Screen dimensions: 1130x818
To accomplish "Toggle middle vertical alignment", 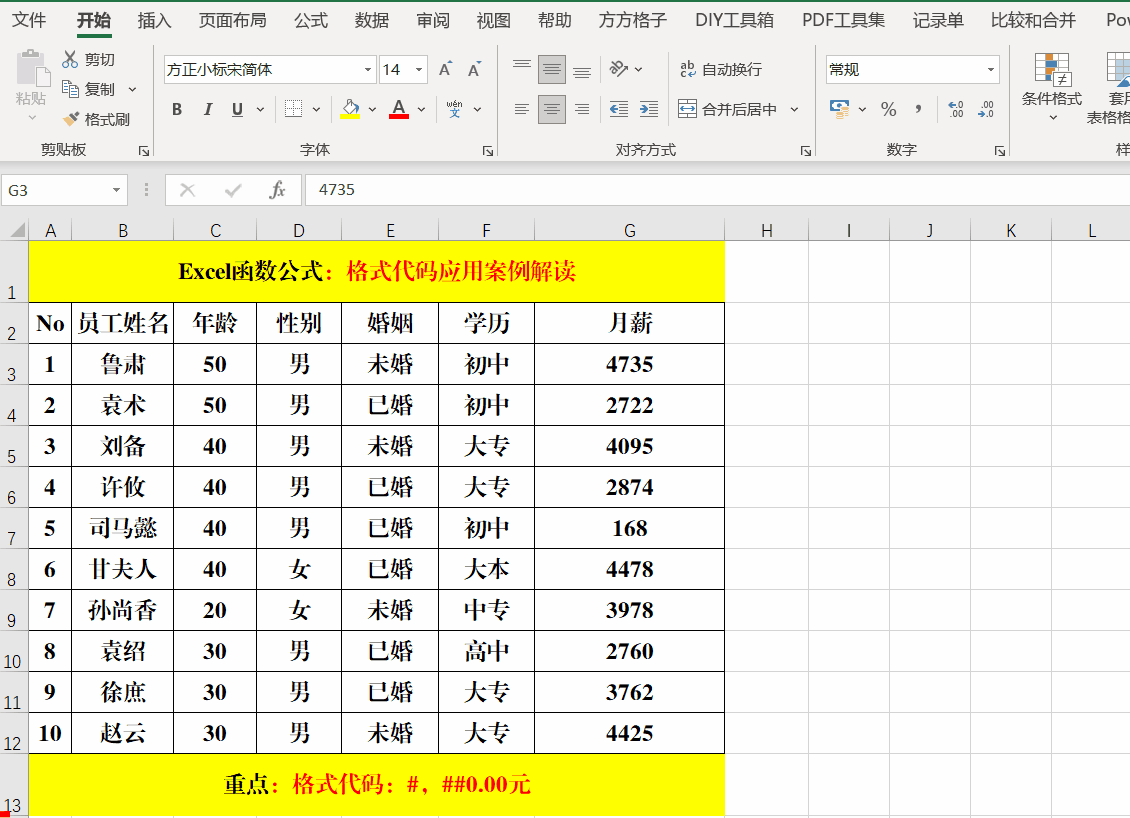I will coord(552,69).
